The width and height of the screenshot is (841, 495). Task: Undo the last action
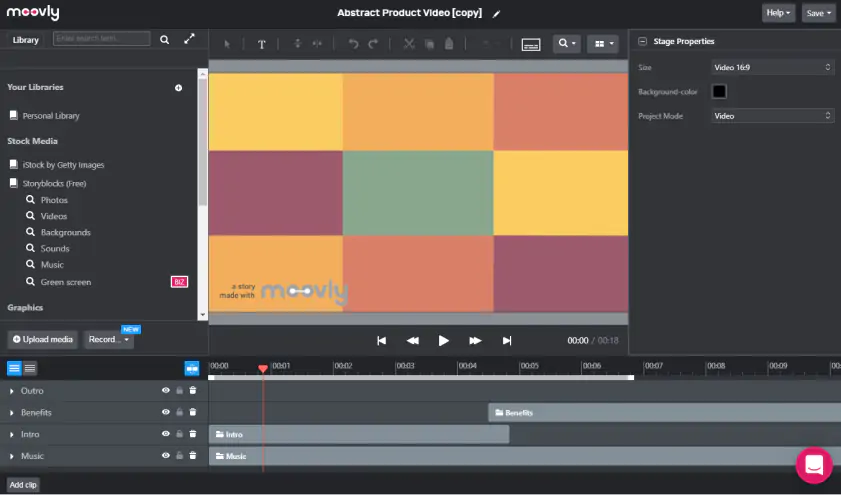[353, 44]
